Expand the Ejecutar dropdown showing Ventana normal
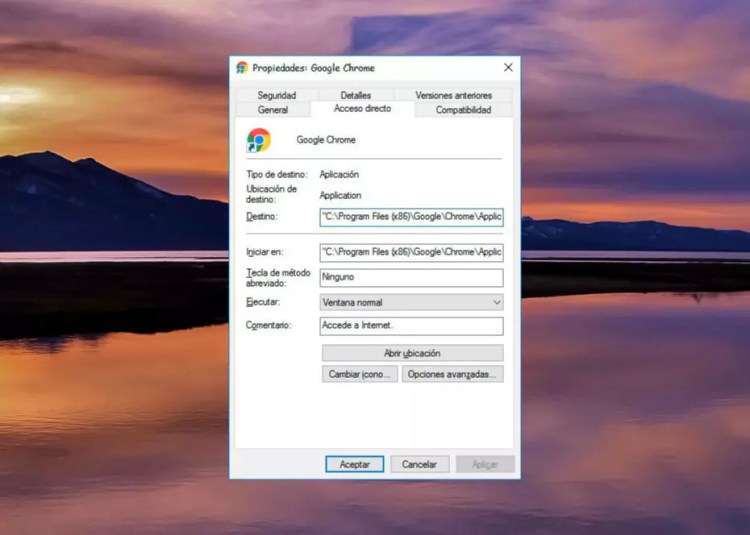 click(411, 302)
